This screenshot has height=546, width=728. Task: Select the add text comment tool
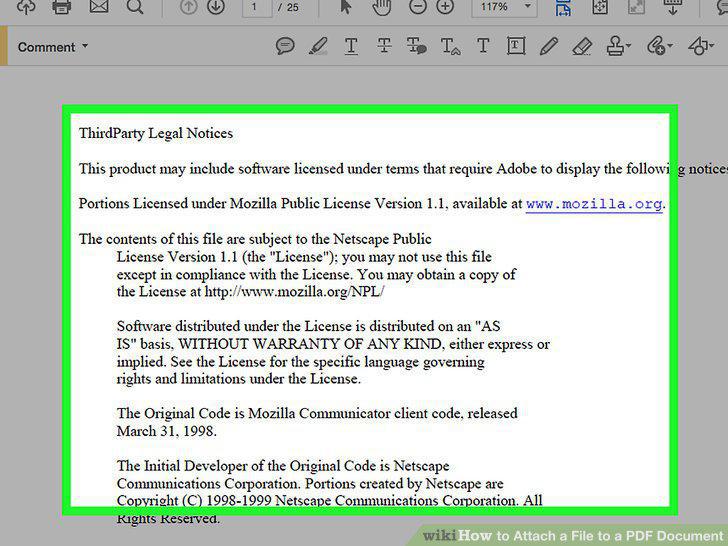pos(483,46)
